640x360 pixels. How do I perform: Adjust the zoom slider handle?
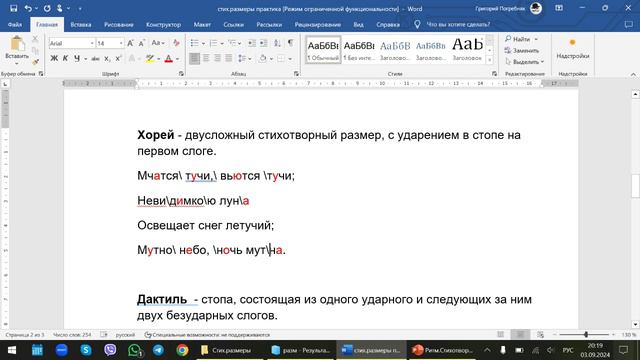pyautogui.click(x=586, y=335)
